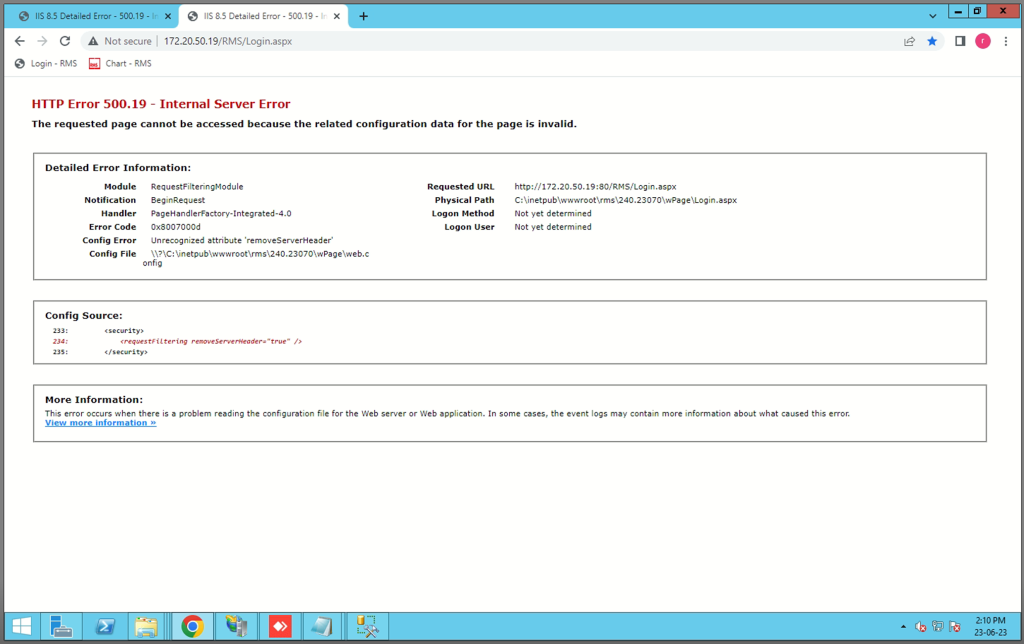Click config source line 234 requestFiltering
1024x644 pixels.
point(211,342)
